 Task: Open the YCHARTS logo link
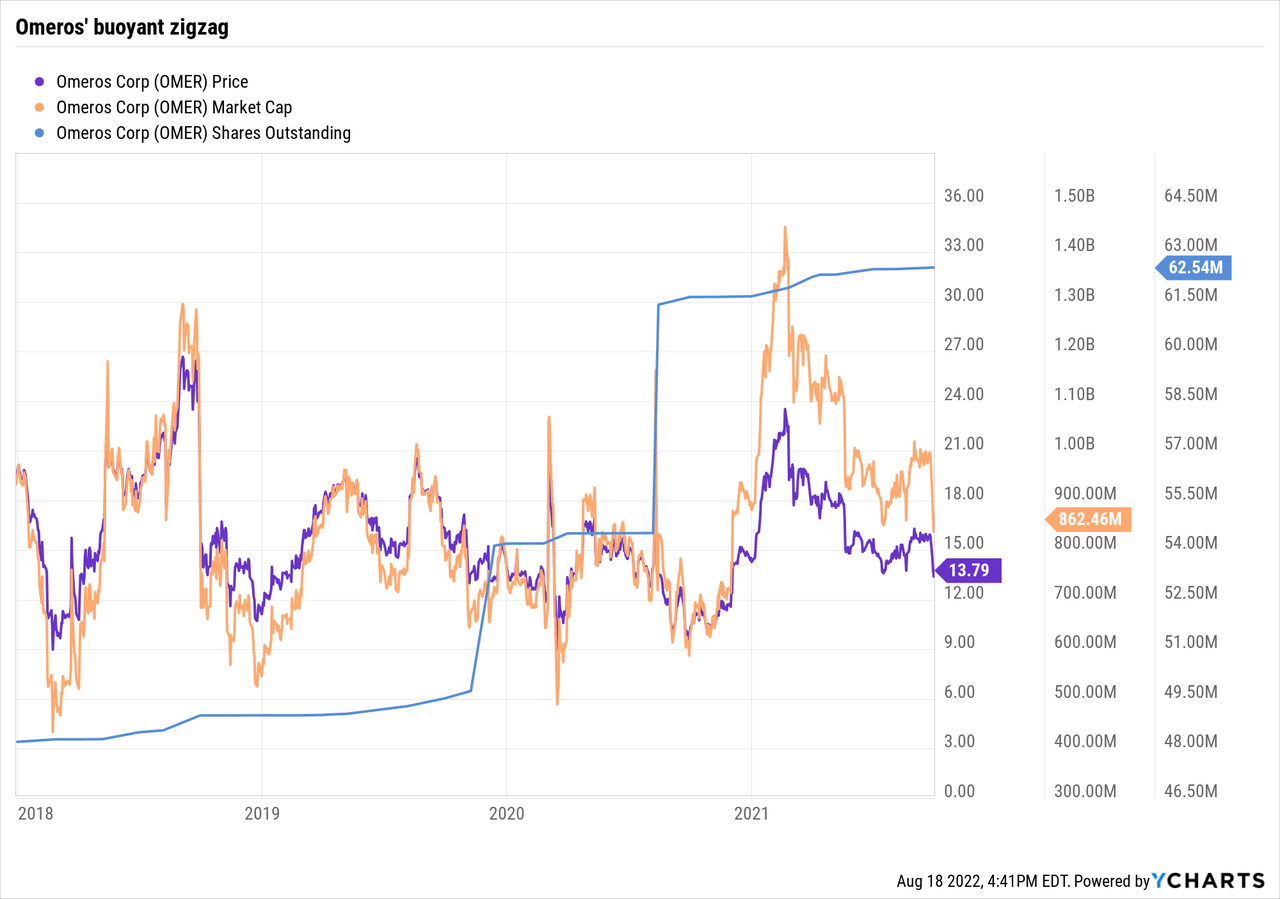coord(1208,881)
